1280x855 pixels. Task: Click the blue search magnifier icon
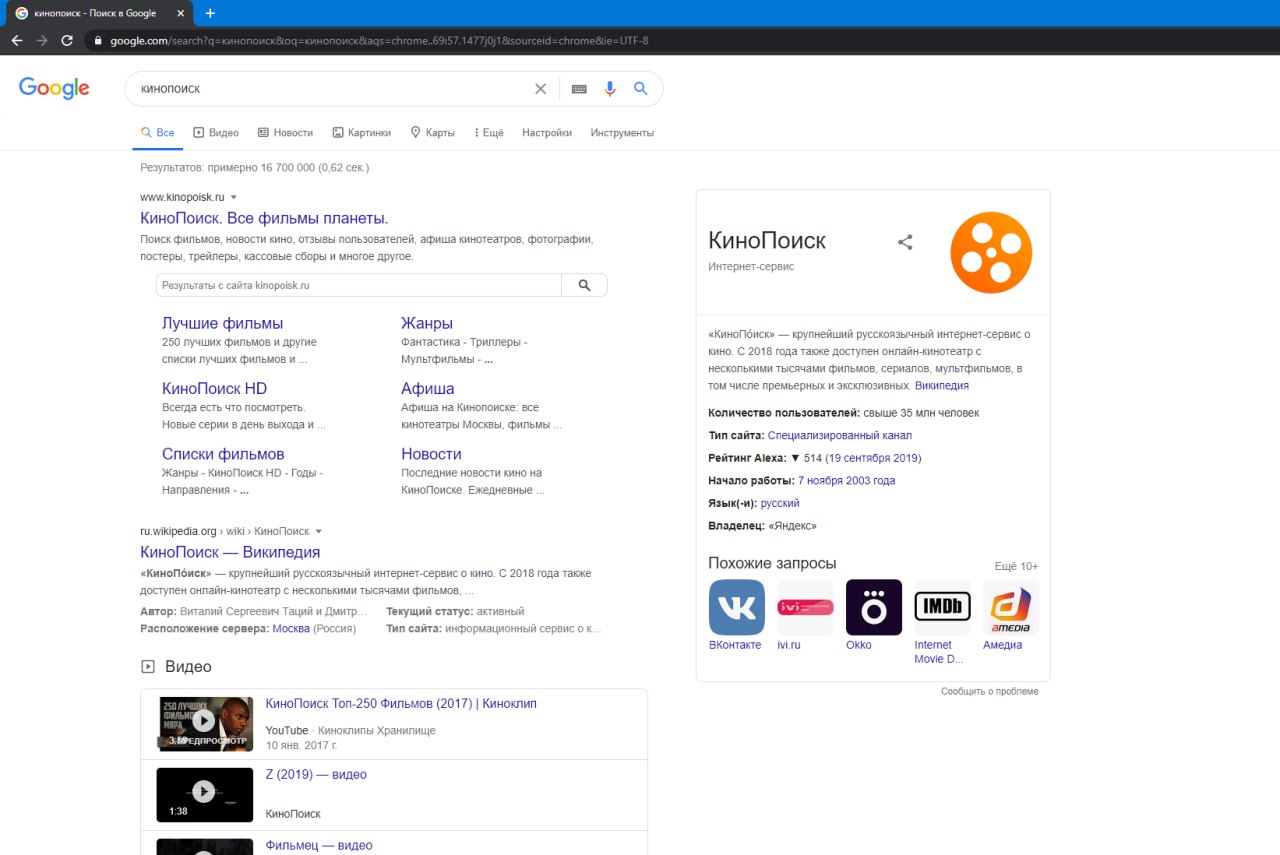[x=641, y=89]
